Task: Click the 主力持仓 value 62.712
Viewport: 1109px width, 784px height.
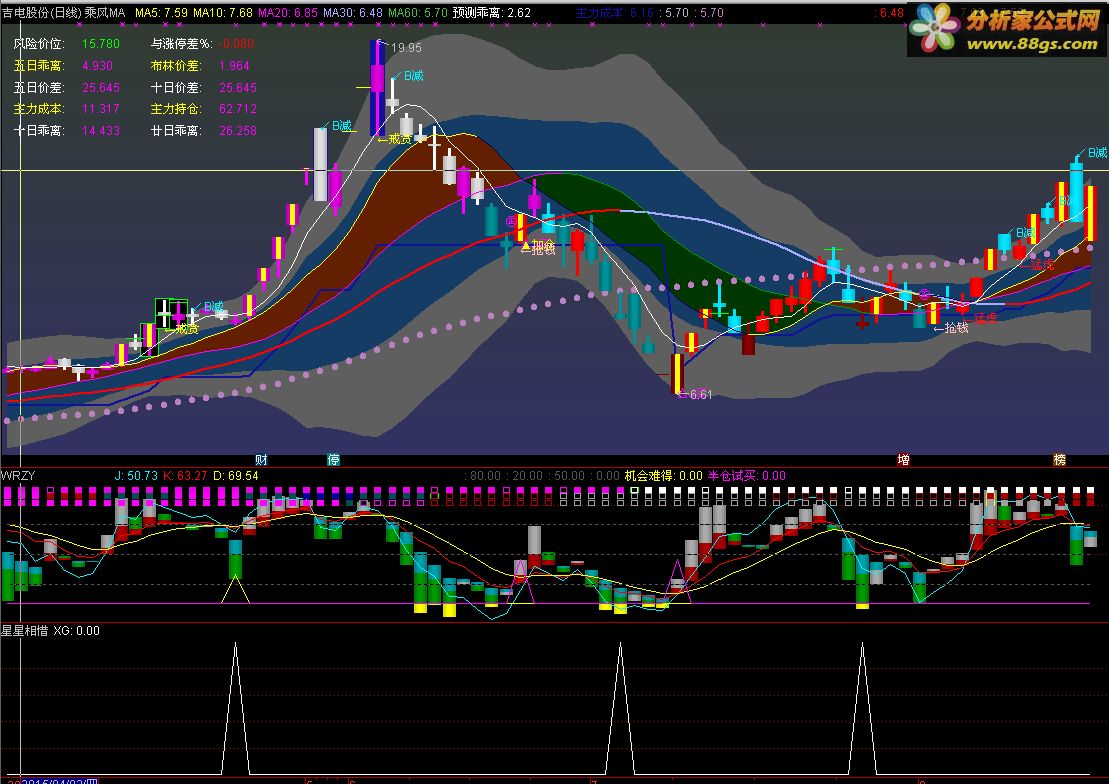Action: 238,109
